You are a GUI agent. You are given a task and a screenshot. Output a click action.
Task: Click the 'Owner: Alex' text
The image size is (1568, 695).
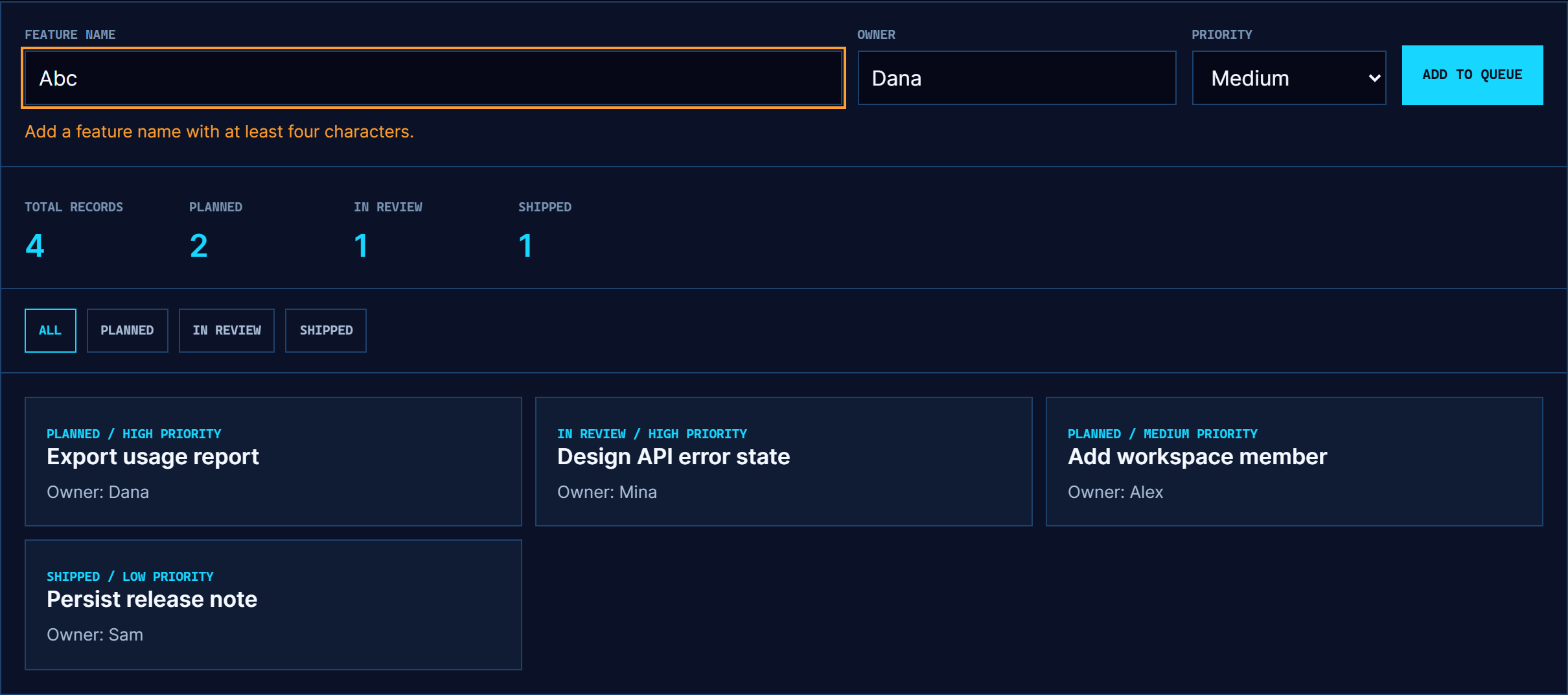1115,492
